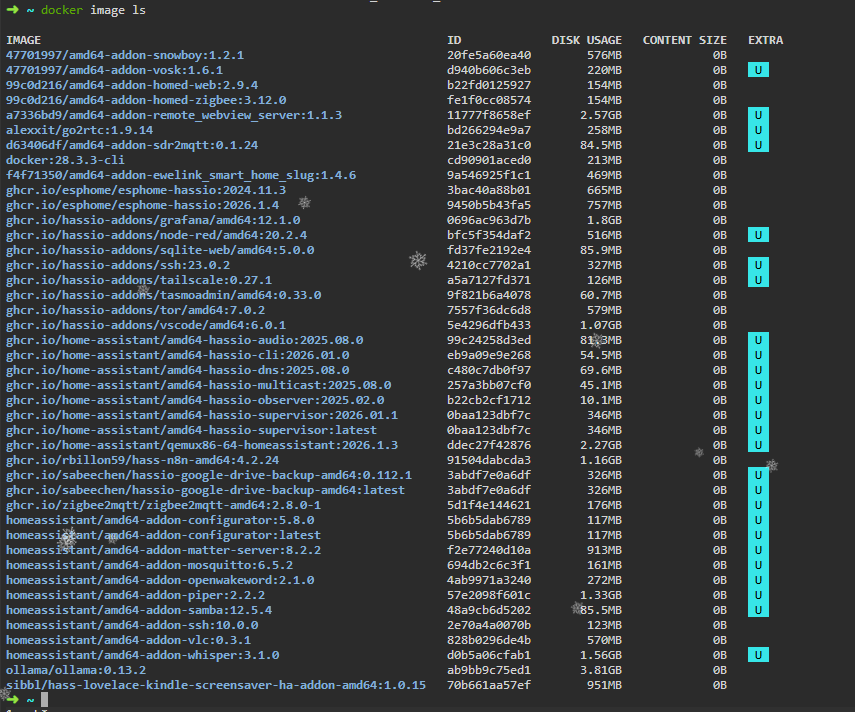Click the U badge in the vosk row
The image size is (855, 712).
[758, 70]
